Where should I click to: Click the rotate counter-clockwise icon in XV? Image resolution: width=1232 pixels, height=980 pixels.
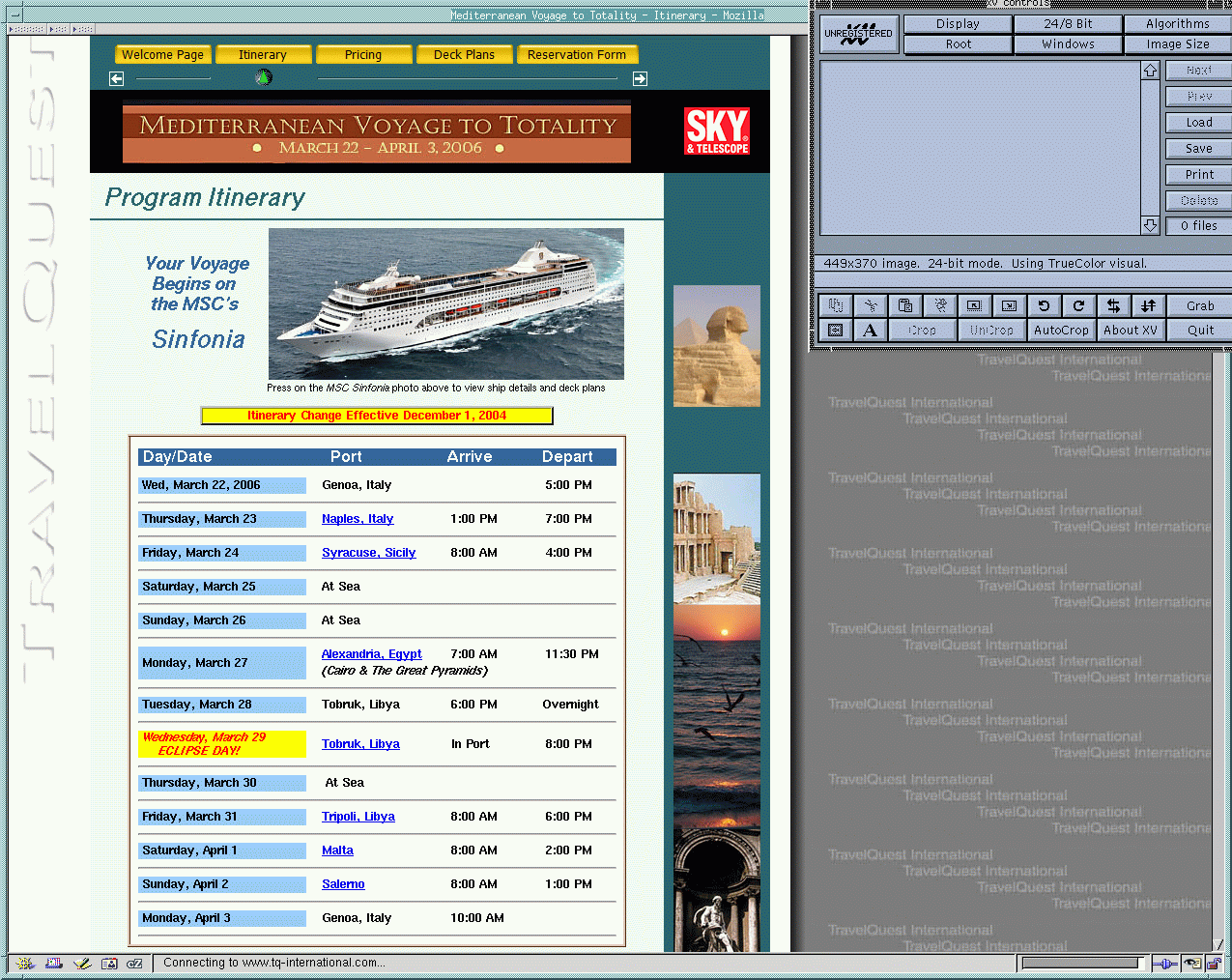point(1044,305)
